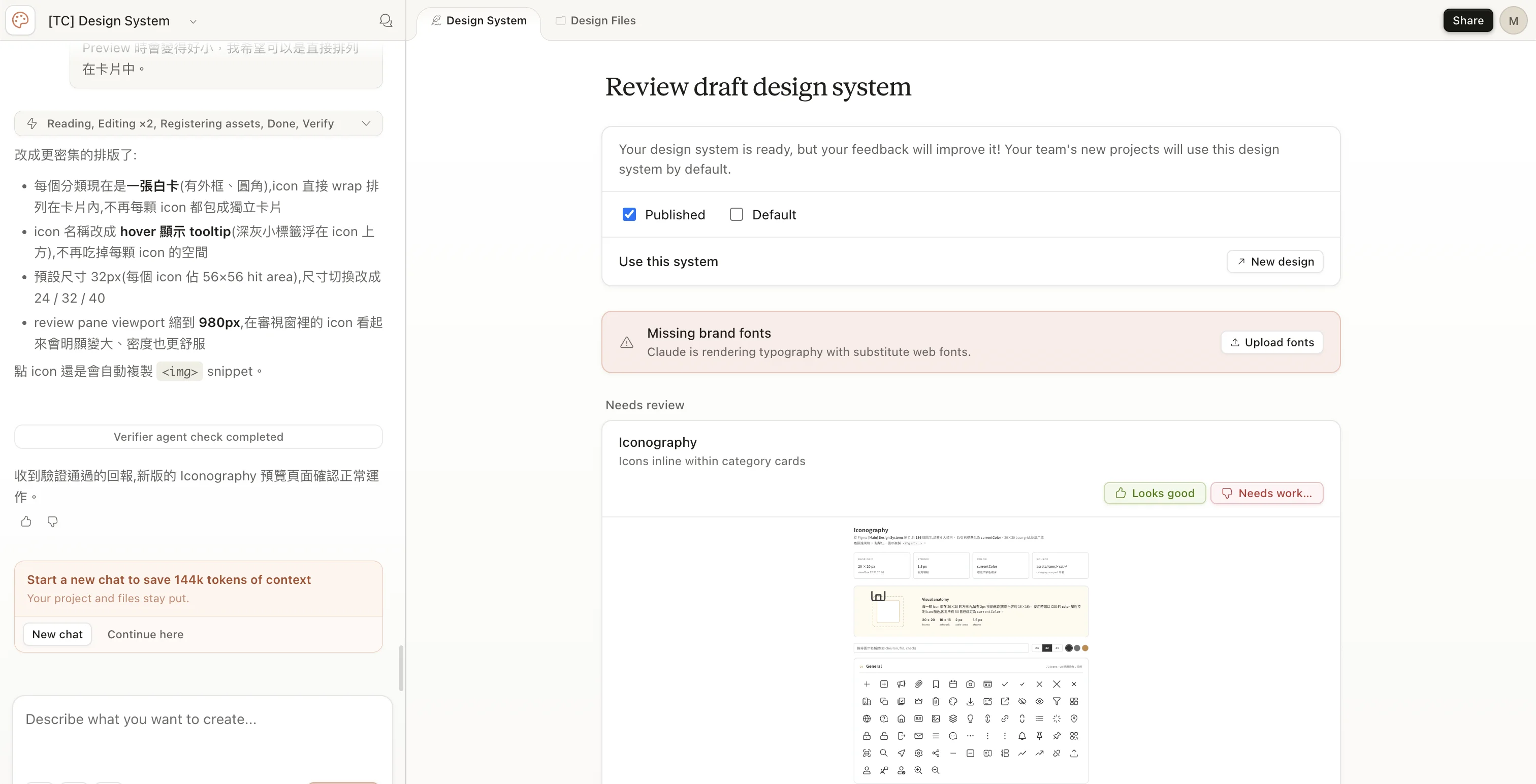Open the chat history speech bubble icon
The height and width of the screenshot is (784, 1536).
tap(386, 21)
